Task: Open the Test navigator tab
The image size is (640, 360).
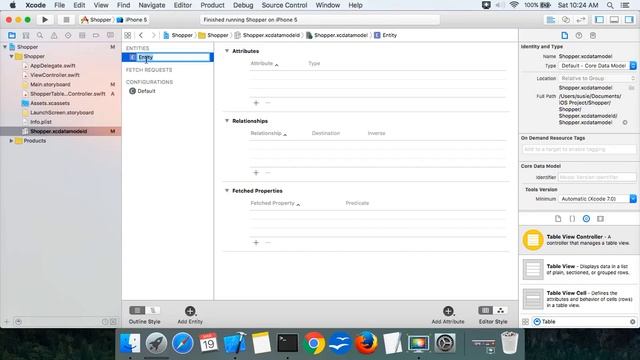Action: [68, 36]
